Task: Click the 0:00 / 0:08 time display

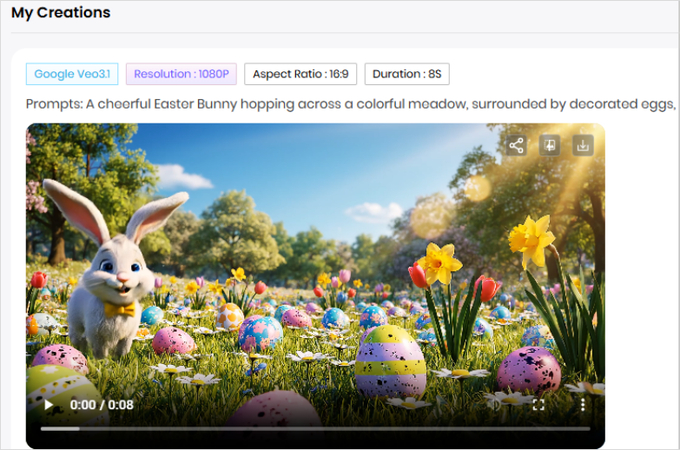Action: pos(101,405)
